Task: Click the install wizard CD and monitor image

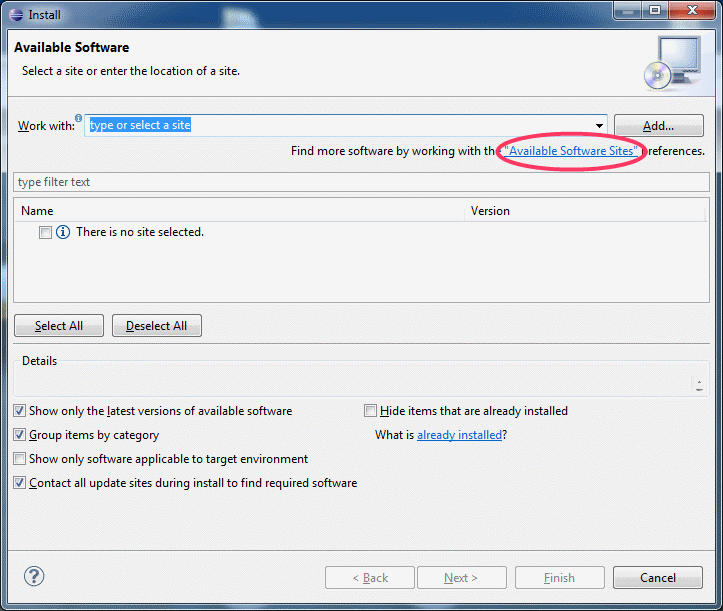Action: (673, 63)
